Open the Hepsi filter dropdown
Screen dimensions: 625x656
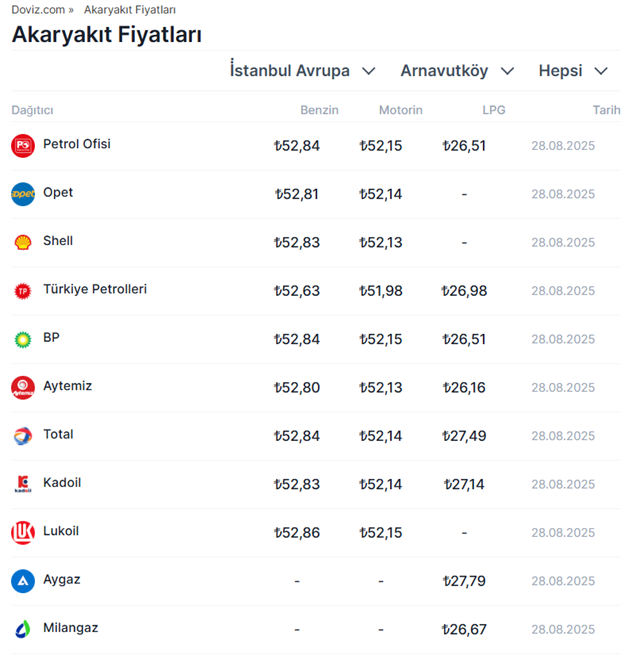573,71
